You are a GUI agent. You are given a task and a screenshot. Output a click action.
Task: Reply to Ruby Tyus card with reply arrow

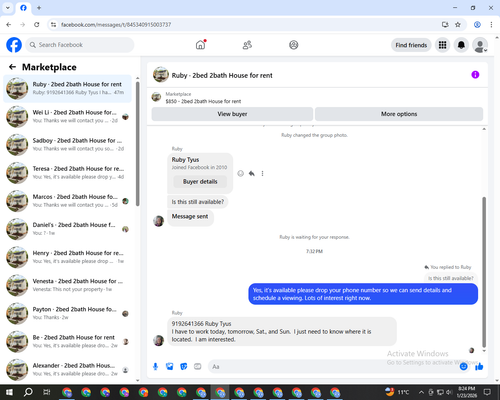pos(252,173)
